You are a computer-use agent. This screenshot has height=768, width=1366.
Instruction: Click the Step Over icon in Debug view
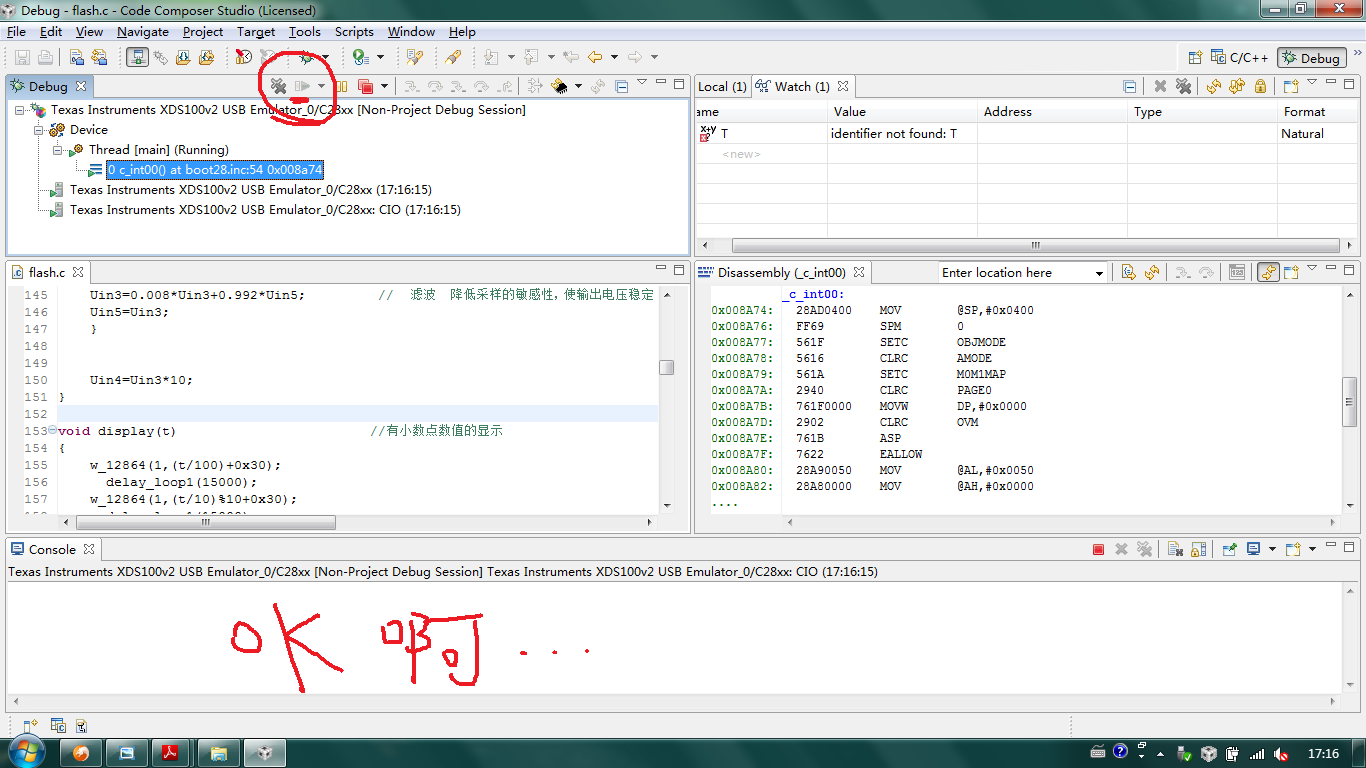pos(433,87)
